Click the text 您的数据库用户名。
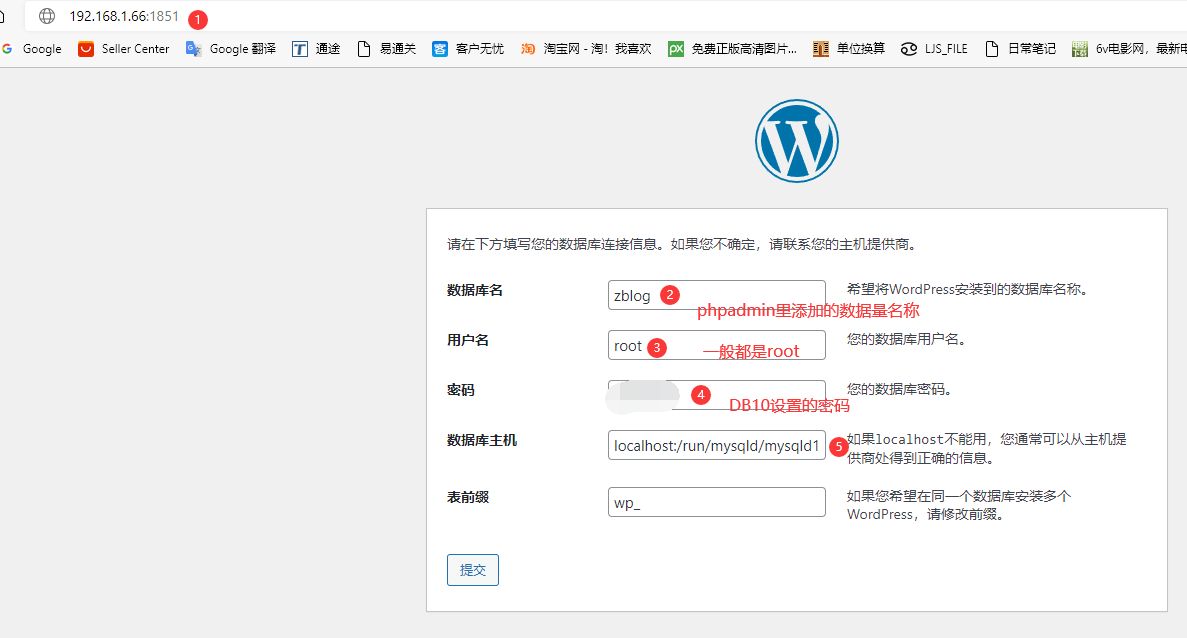Screen dimensions: 1187x638 tap(908, 339)
